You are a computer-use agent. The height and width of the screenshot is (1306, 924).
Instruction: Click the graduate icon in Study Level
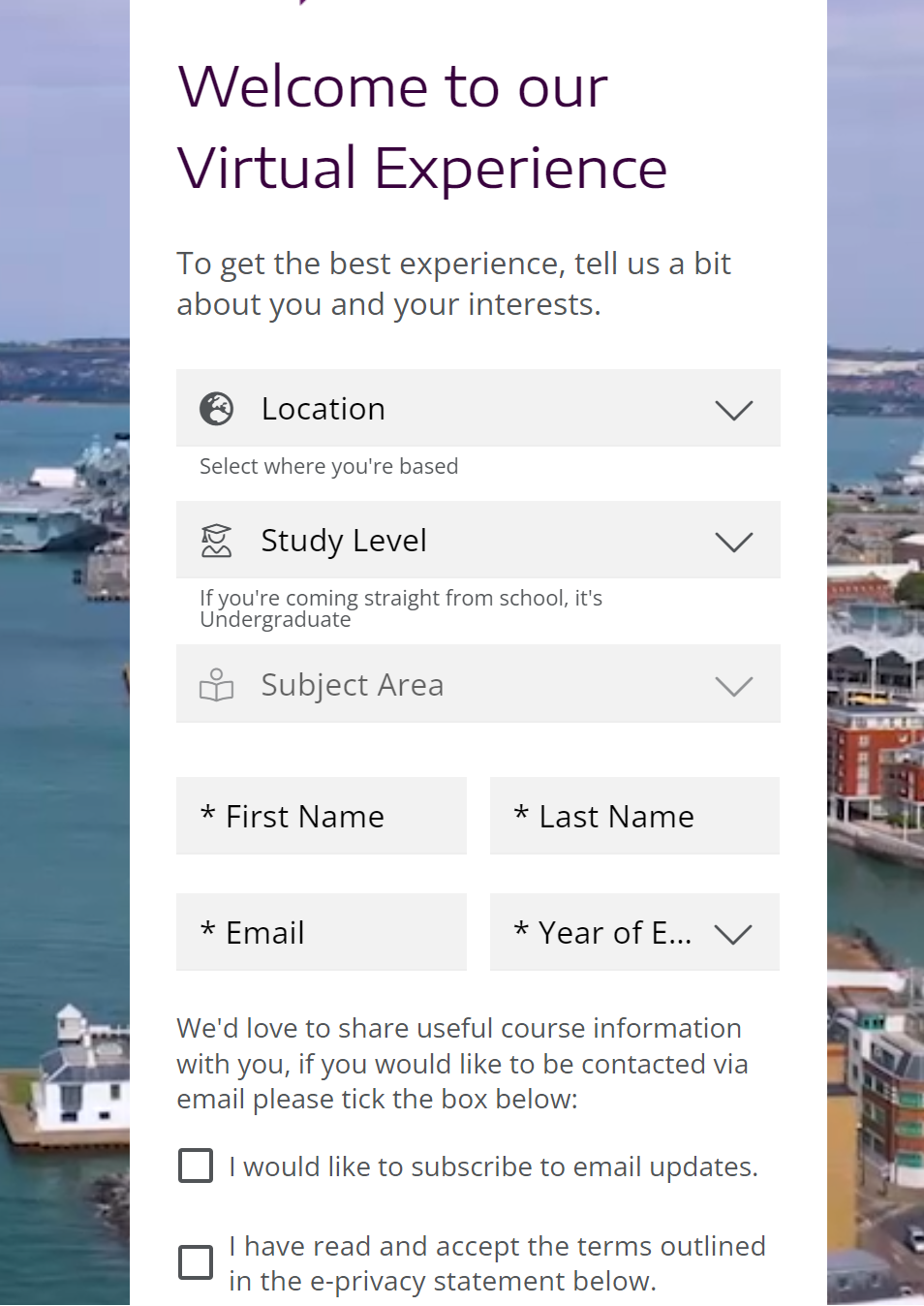[x=216, y=541]
